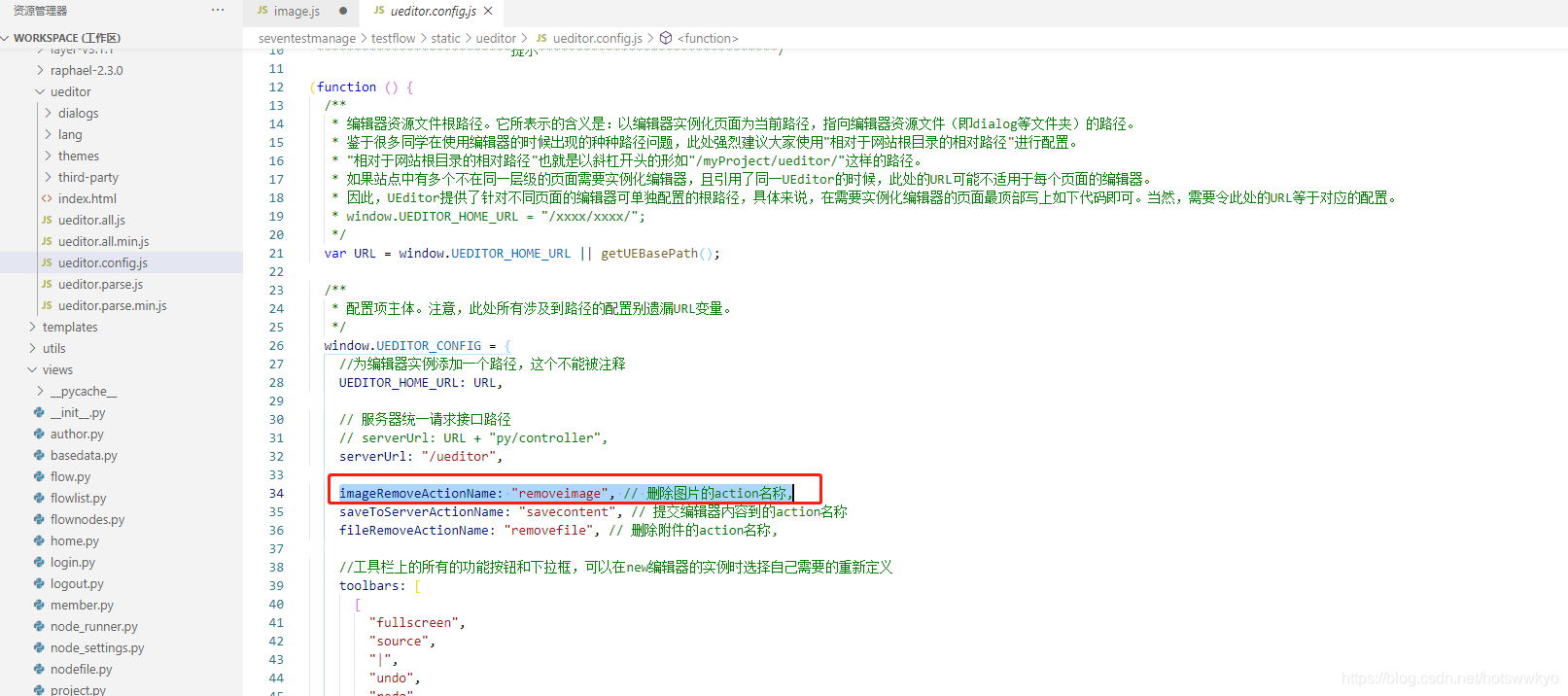Click testflow in the breadcrumb
1568x696 pixels.
394,38
